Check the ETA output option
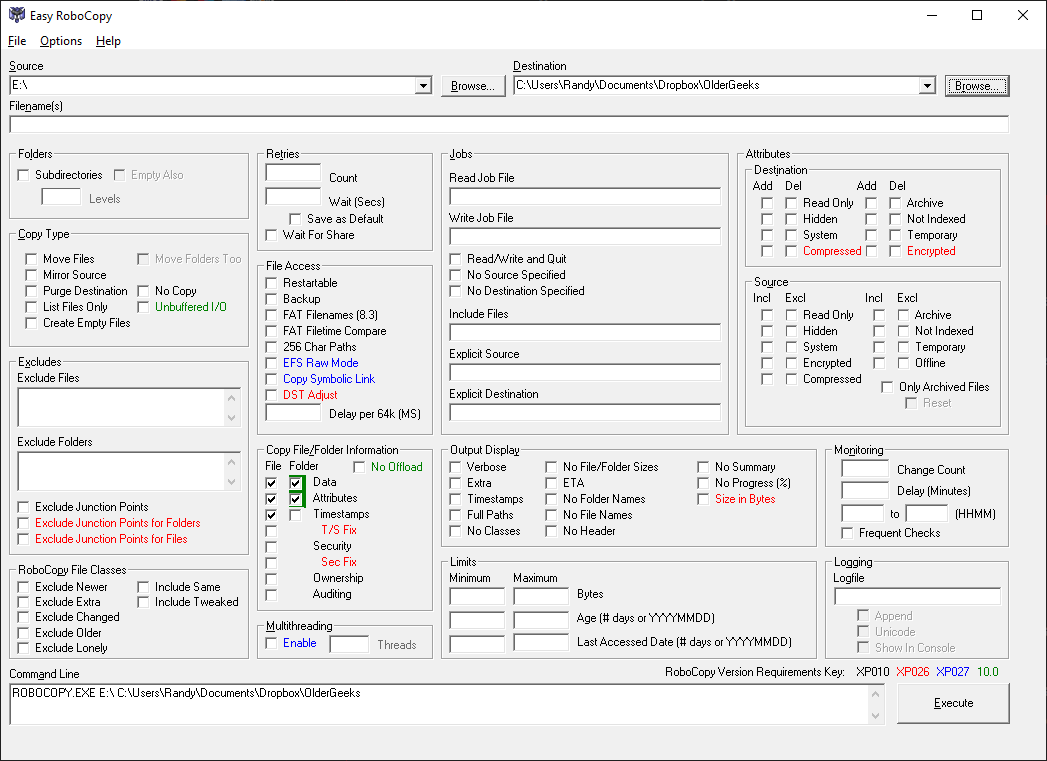 point(551,483)
